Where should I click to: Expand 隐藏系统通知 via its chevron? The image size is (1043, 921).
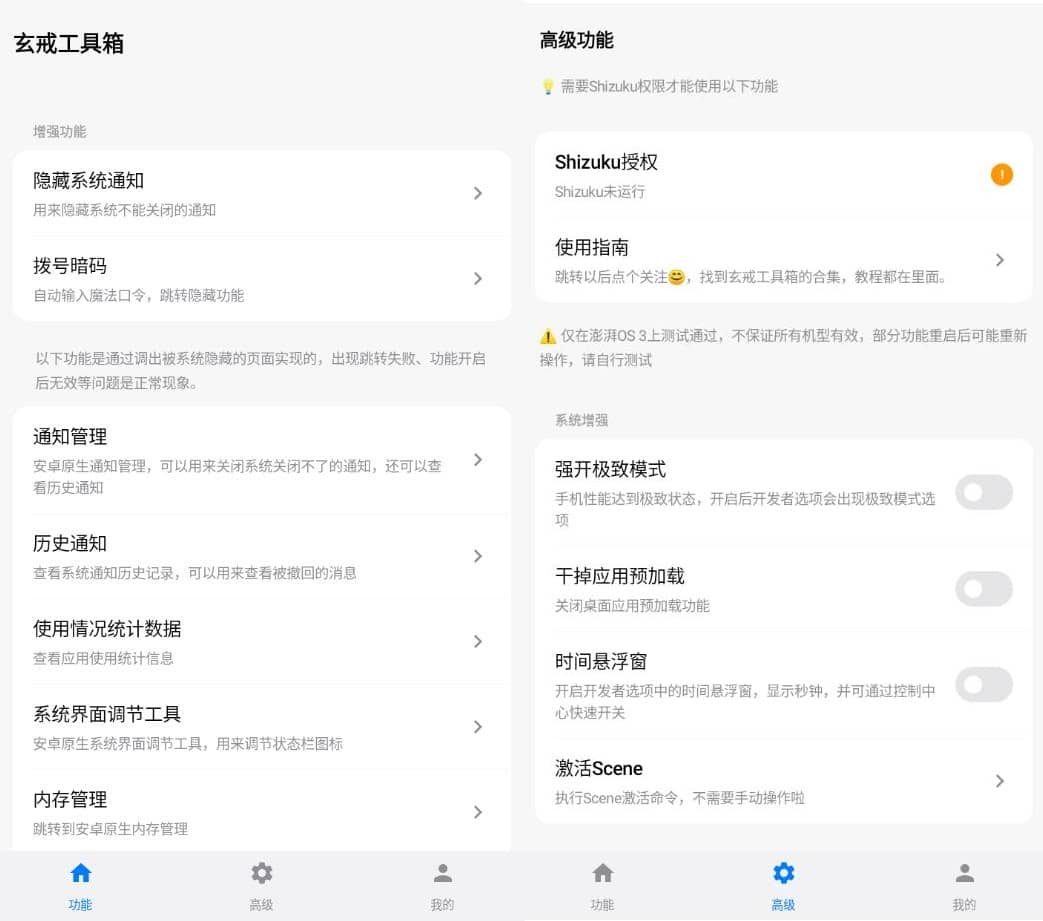[x=478, y=193]
